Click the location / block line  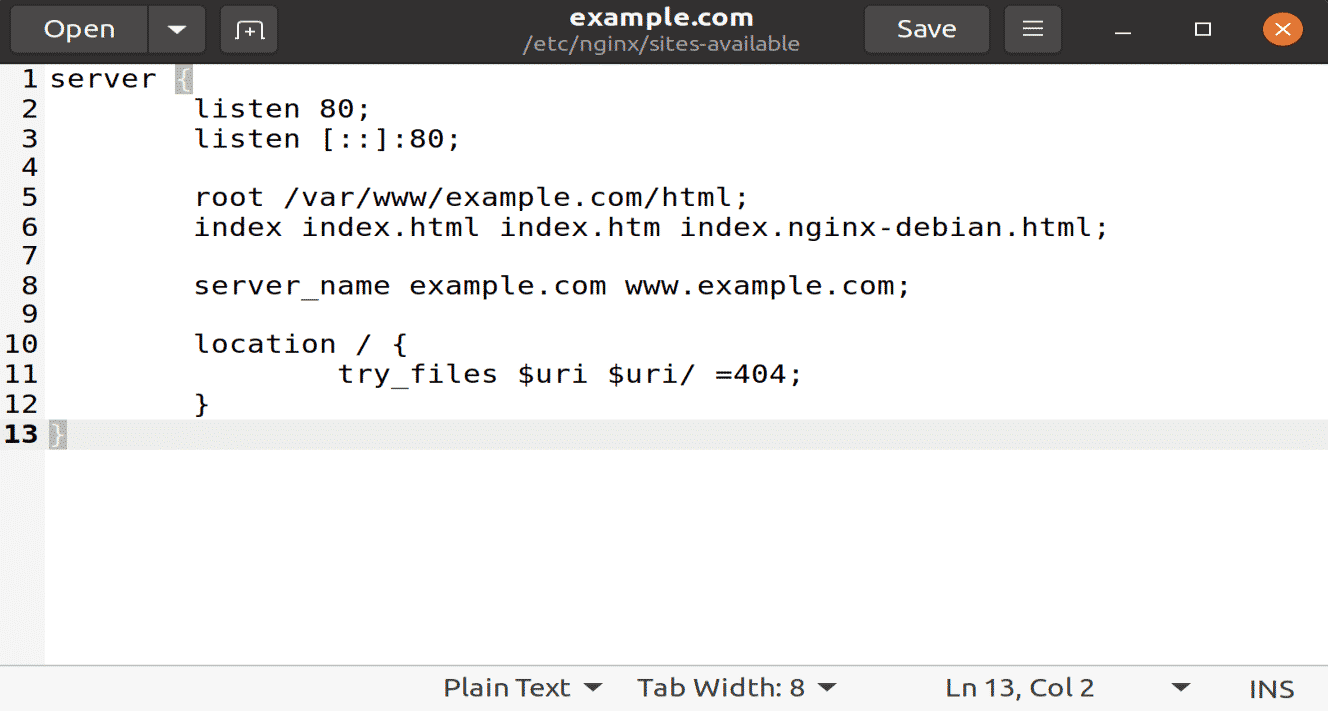point(300,345)
